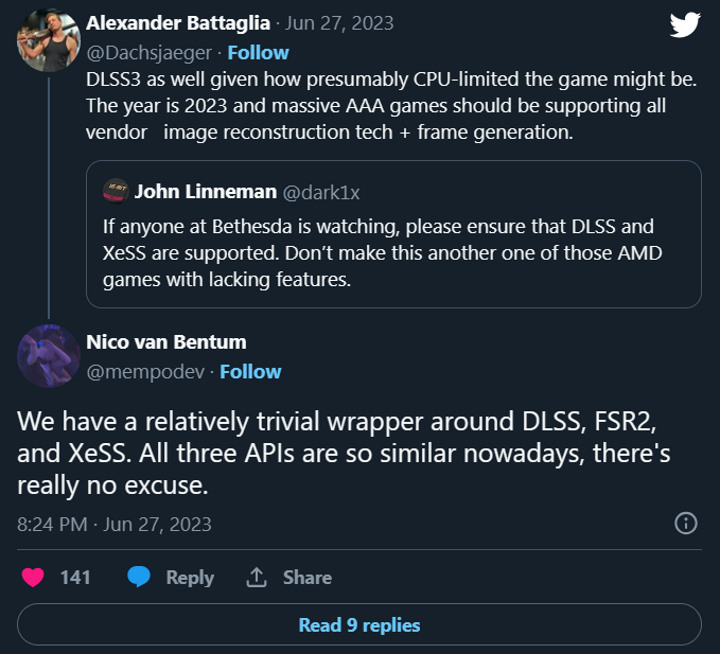This screenshot has height=654, width=720.
Task: Open the @Dachsjaeger handle
Action: click(149, 52)
